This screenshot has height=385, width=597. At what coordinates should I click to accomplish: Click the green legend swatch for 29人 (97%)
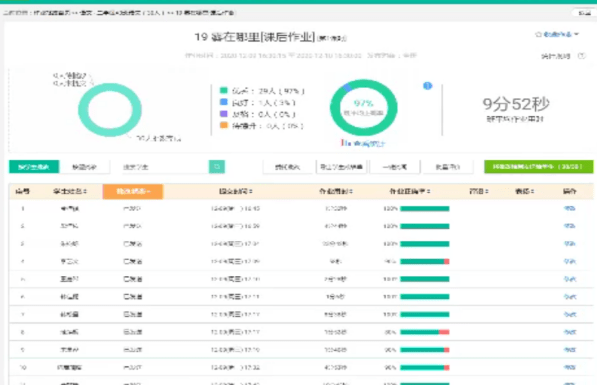coord(224,90)
